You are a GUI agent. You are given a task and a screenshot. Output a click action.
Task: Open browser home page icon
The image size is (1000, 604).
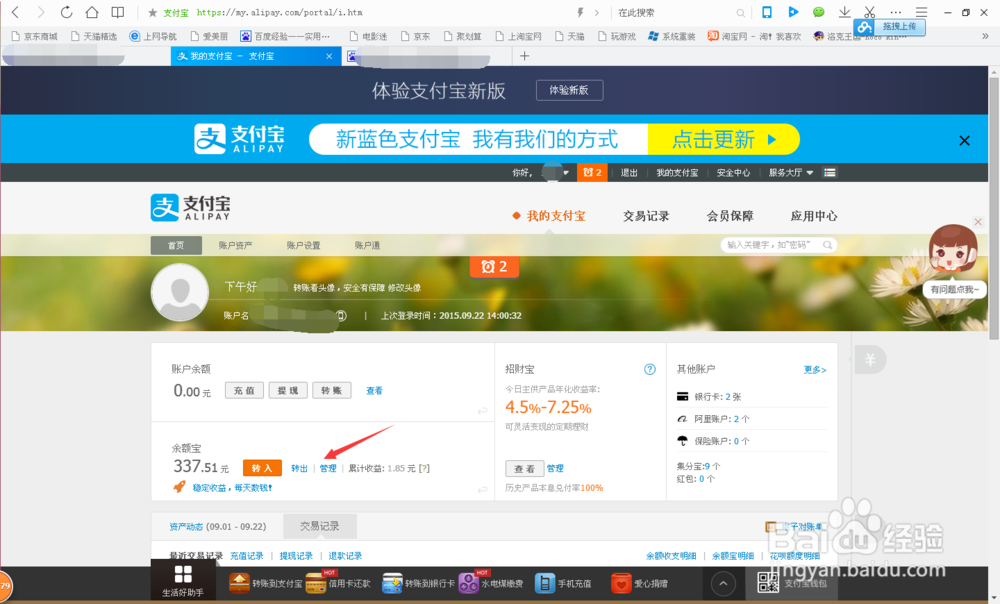coord(92,12)
